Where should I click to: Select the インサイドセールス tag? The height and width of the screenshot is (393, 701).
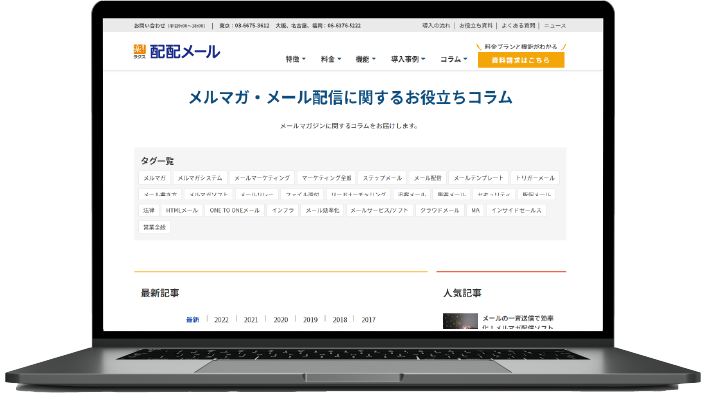tap(516, 210)
